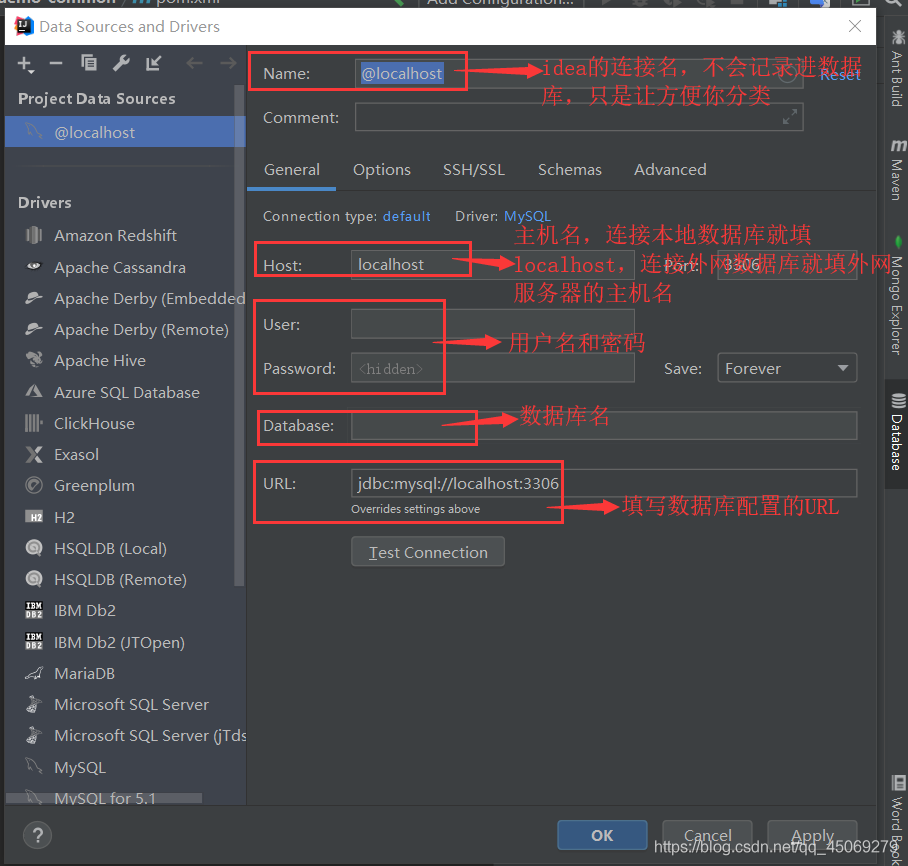Change connection type via default link

[406, 216]
